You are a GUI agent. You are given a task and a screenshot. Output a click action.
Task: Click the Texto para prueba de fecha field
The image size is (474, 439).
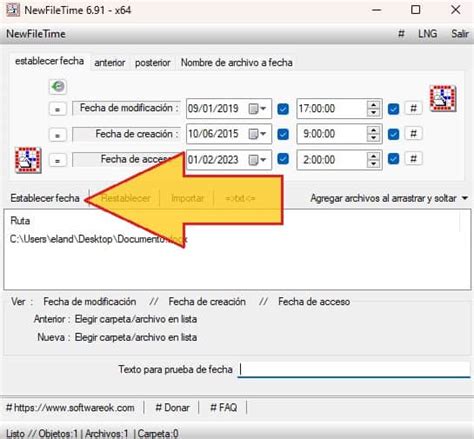(x=354, y=369)
